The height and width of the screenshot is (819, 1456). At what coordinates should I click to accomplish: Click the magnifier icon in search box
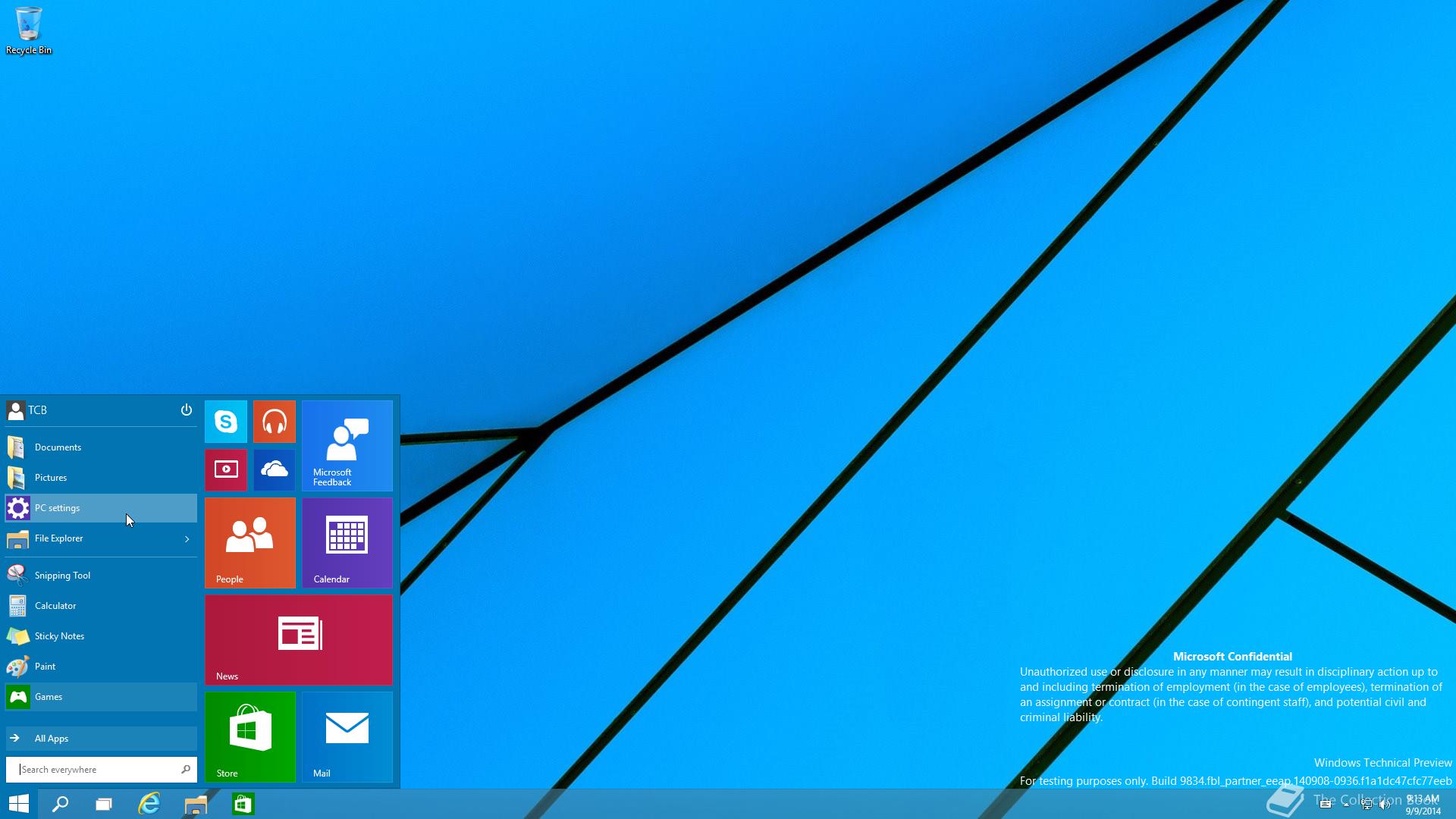click(x=186, y=770)
